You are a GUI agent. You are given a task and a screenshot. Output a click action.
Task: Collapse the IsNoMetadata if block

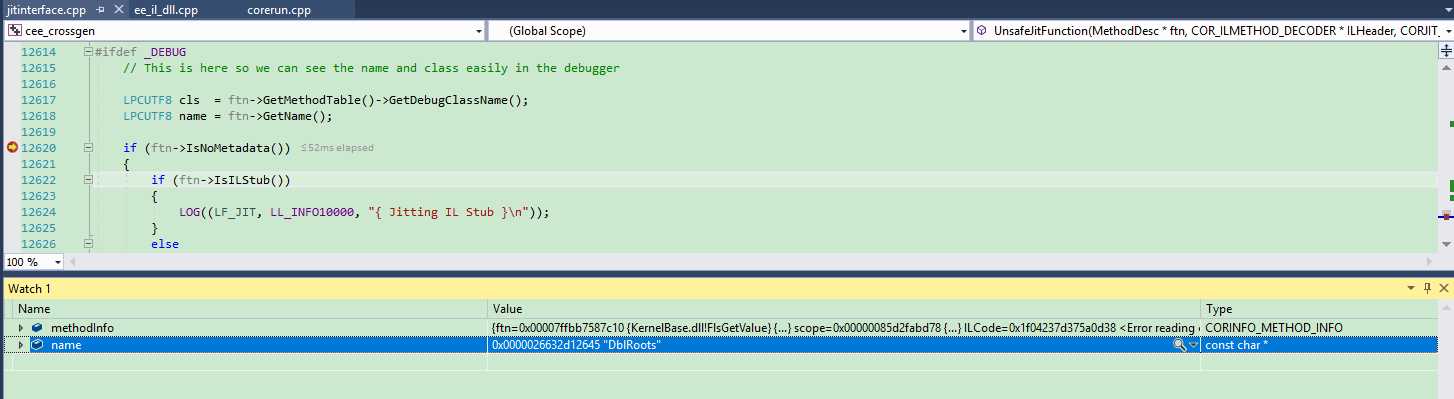89,148
